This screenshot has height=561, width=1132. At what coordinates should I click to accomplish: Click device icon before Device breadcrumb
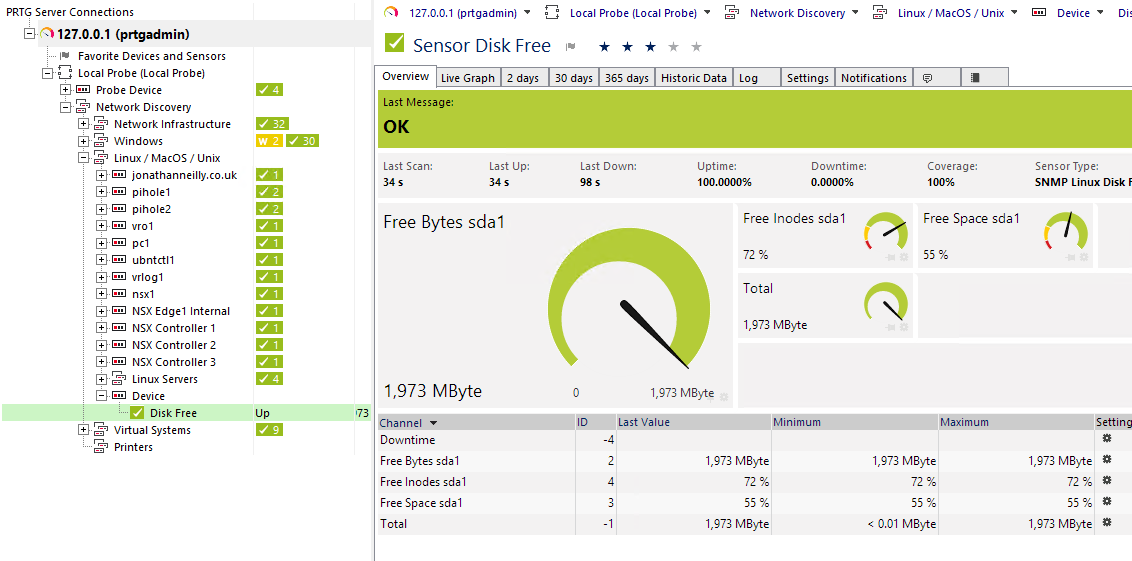[1040, 12]
